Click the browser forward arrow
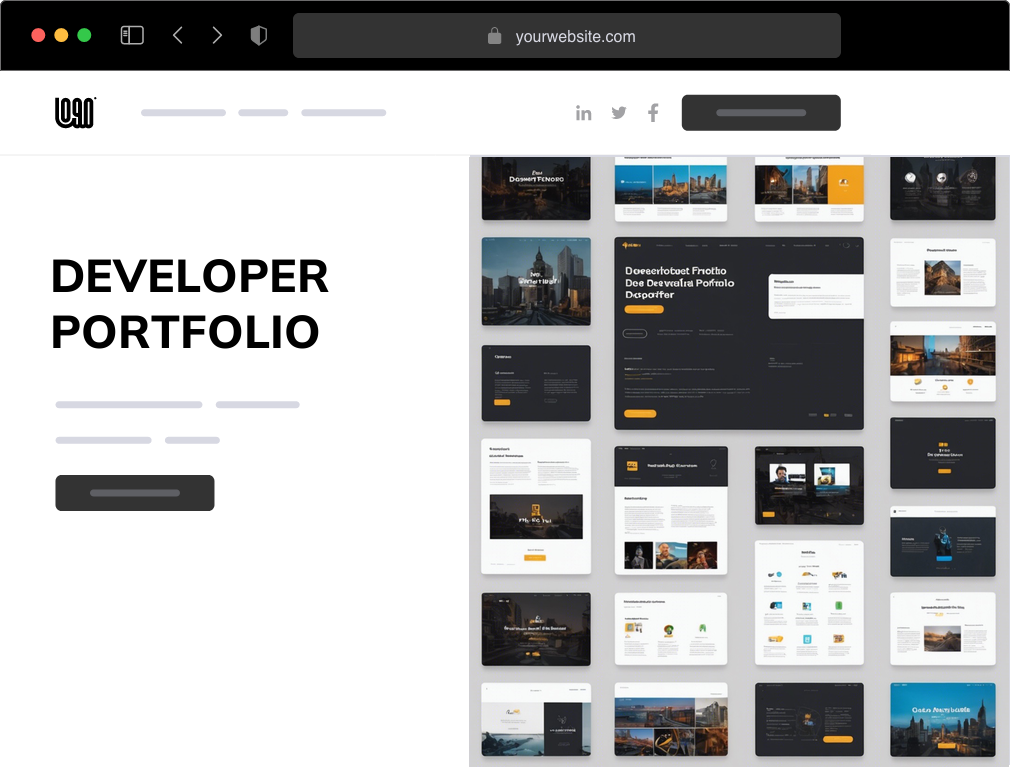Viewport: 1010px width, 767px height. 217,34
